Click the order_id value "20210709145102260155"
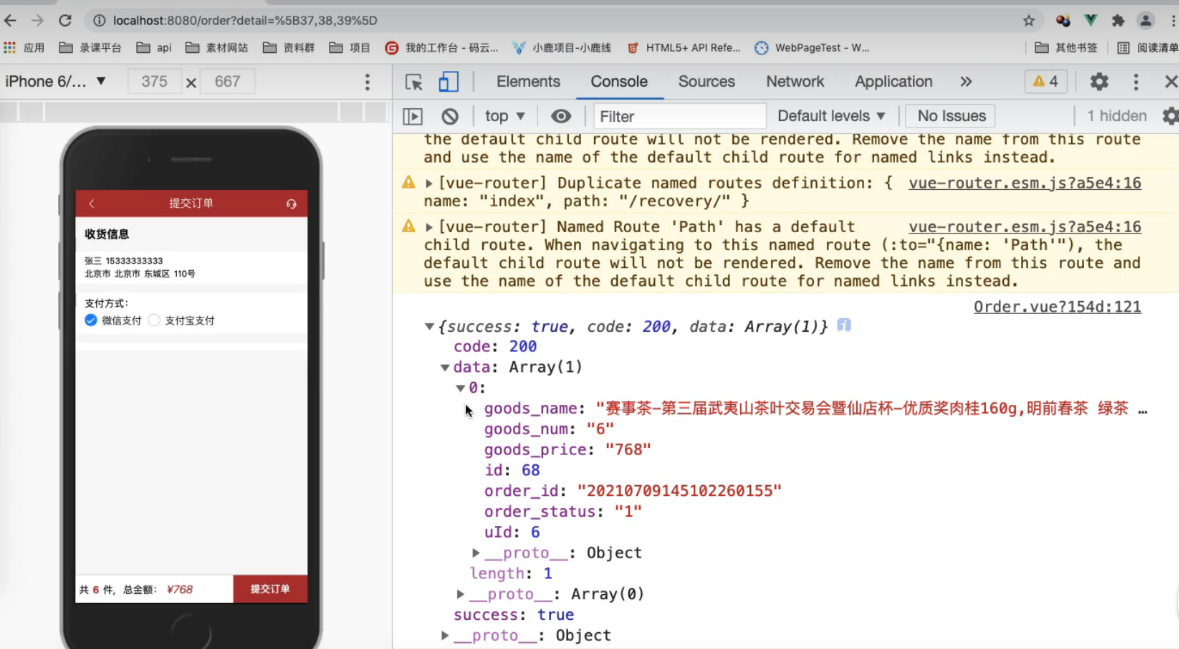This screenshot has width=1179, height=649. pyautogui.click(x=680, y=491)
